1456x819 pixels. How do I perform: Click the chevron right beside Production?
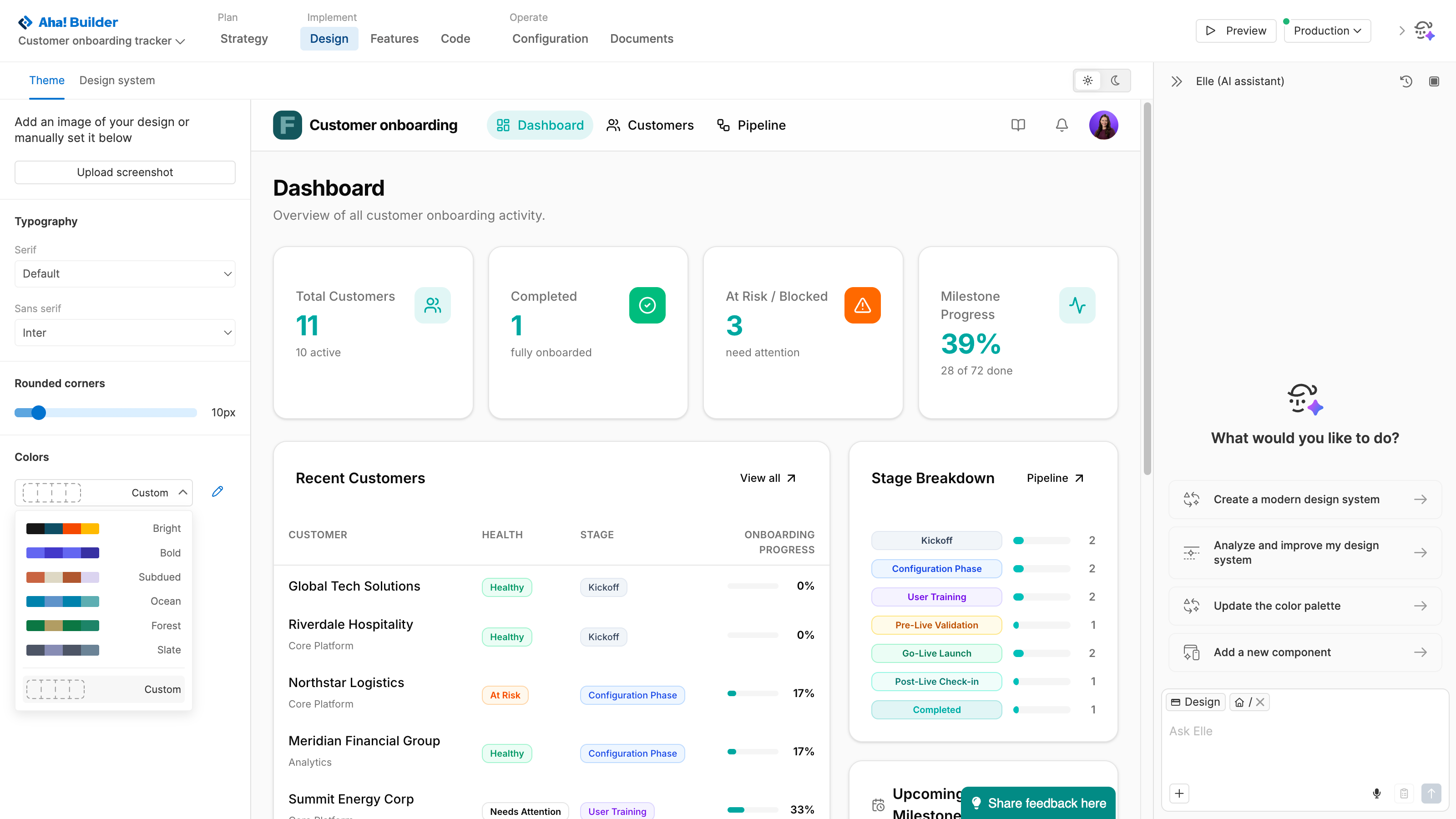1402,30
